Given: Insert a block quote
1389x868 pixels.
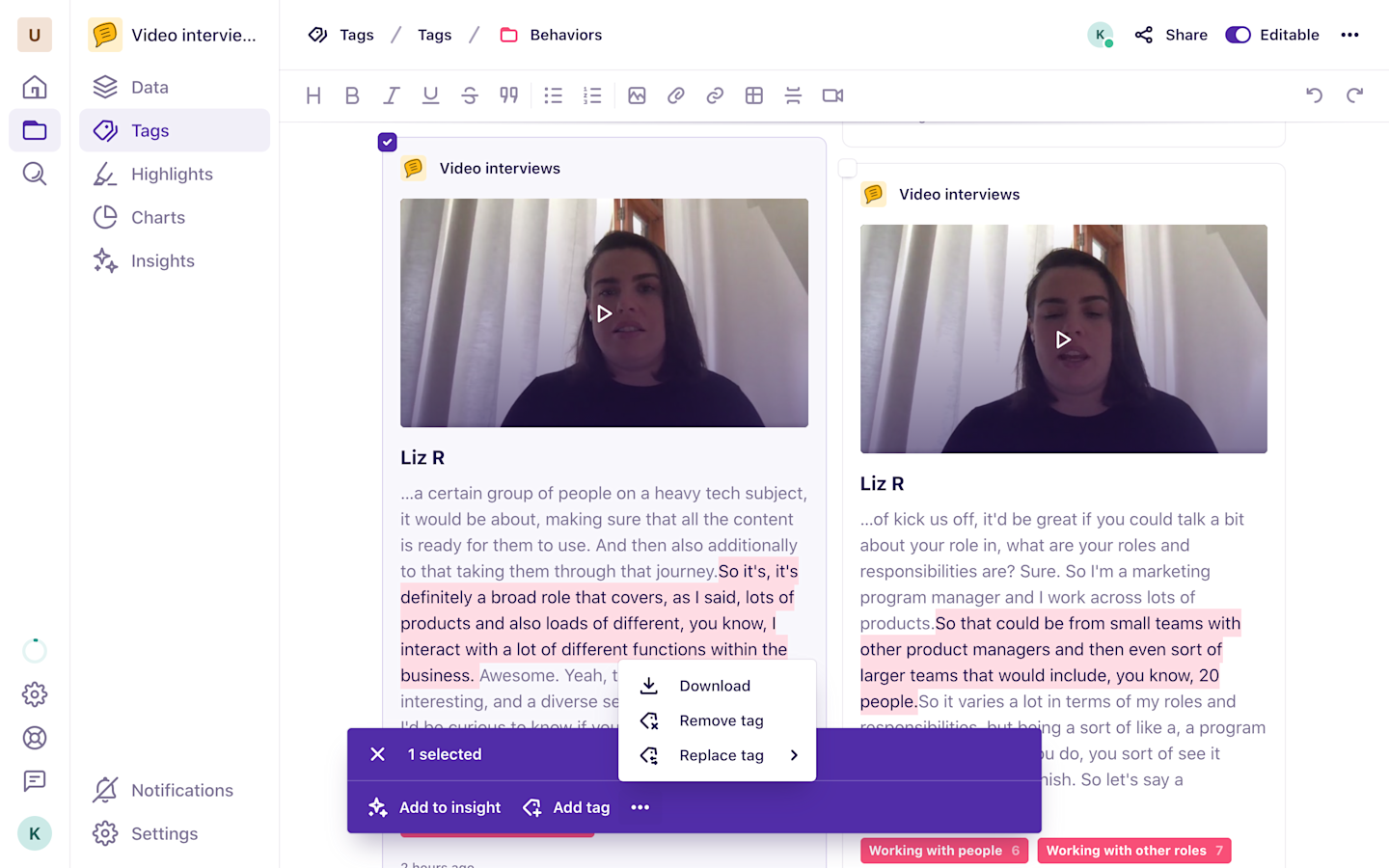Looking at the screenshot, I should click(509, 95).
